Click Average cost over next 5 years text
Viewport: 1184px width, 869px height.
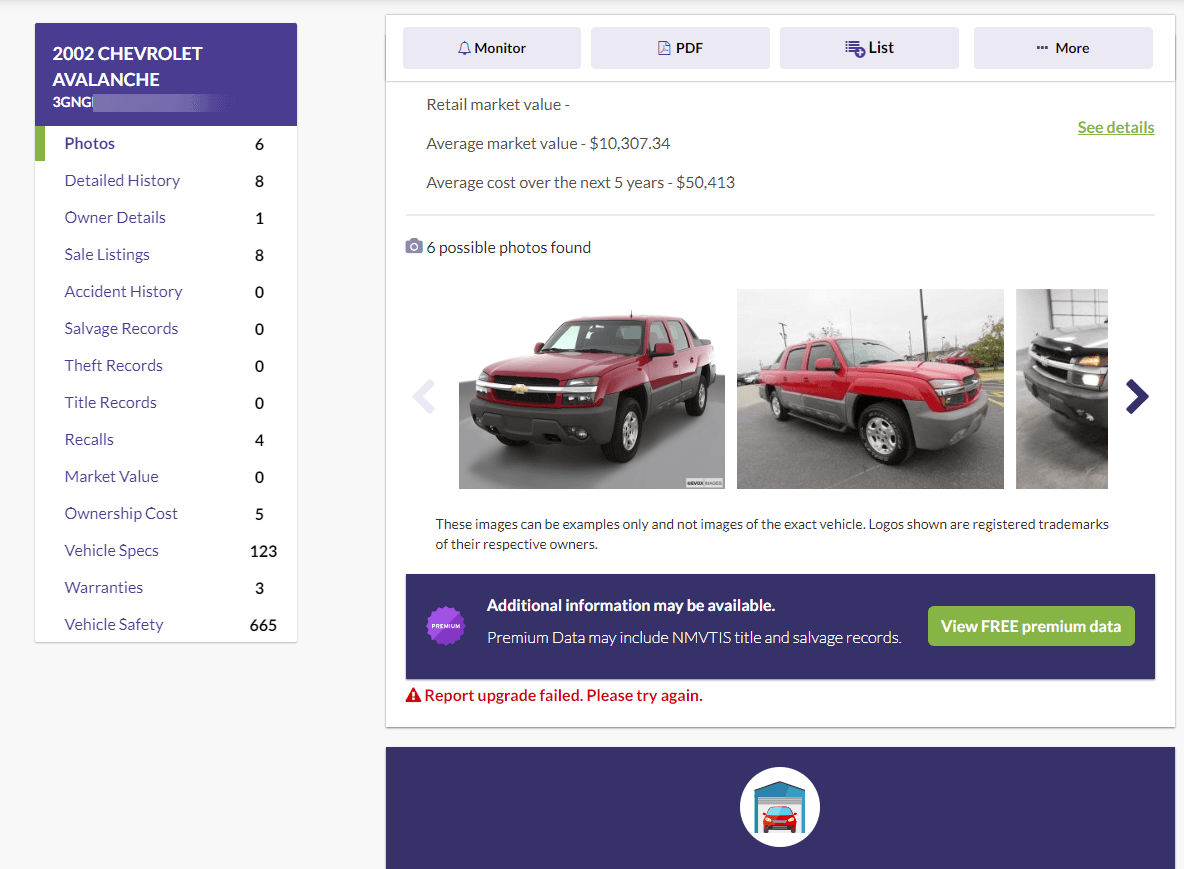point(581,183)
